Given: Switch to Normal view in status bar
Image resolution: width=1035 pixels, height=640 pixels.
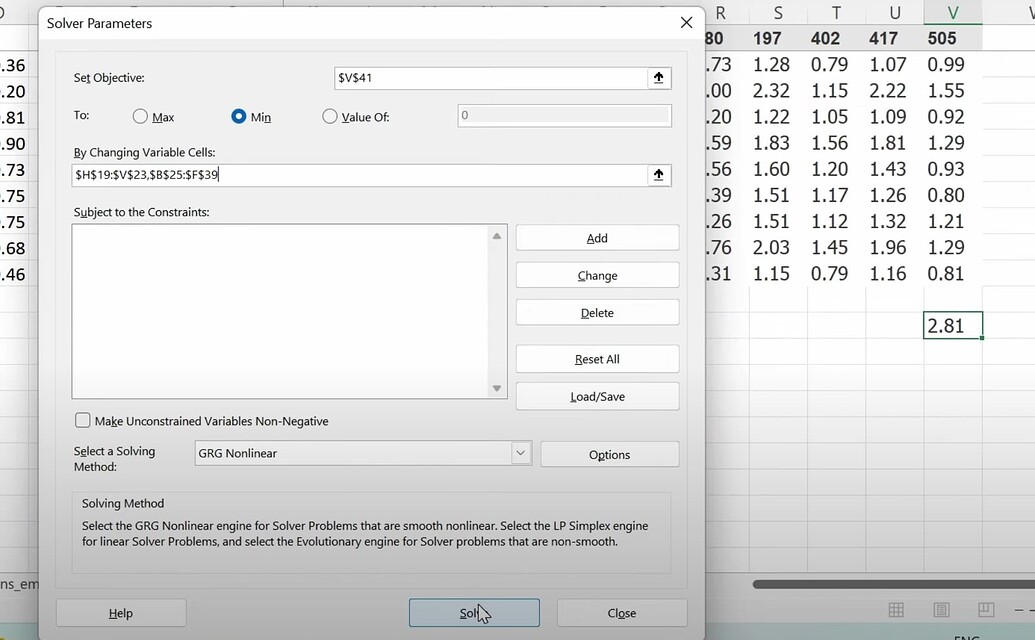Looking at the screenshot, I should [x=896, y=610].
